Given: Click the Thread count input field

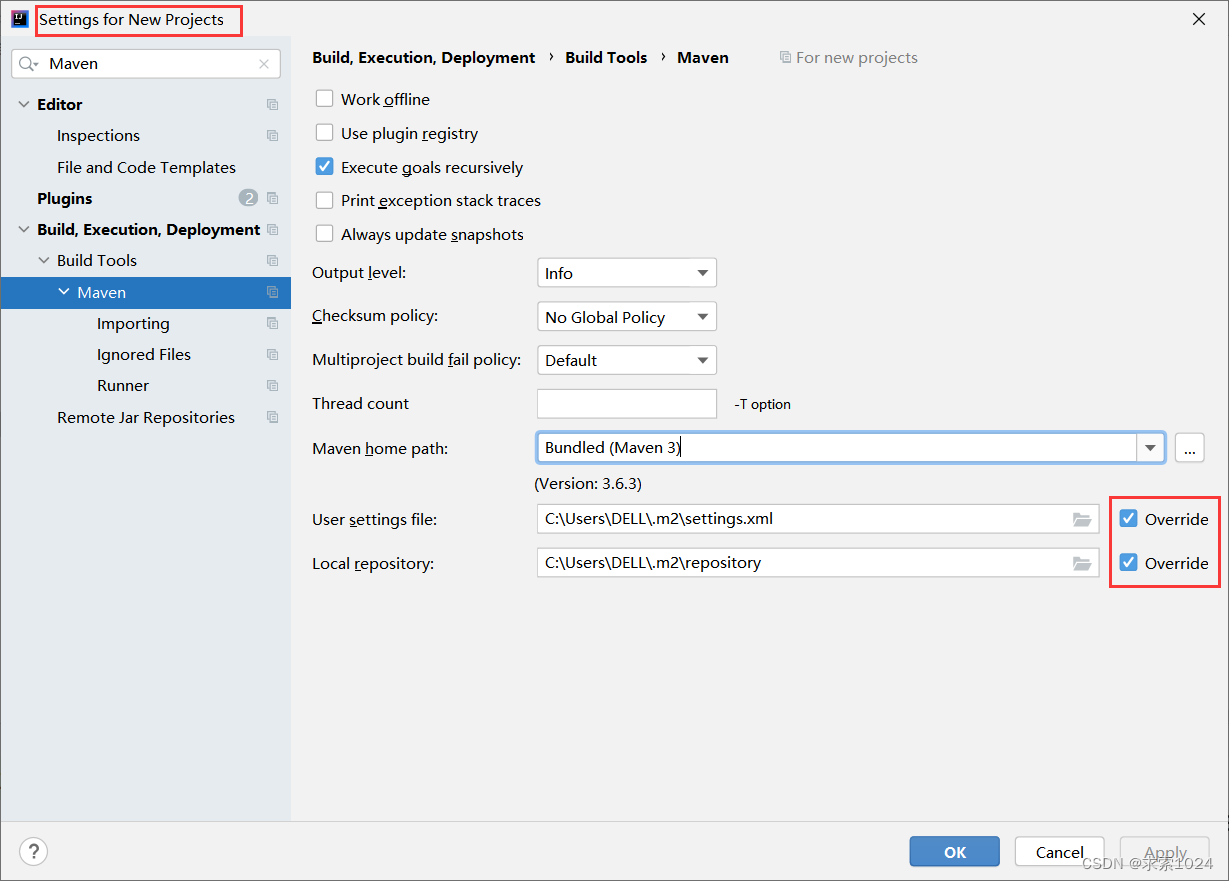Looking at the screenshot, I should (627, 404).
